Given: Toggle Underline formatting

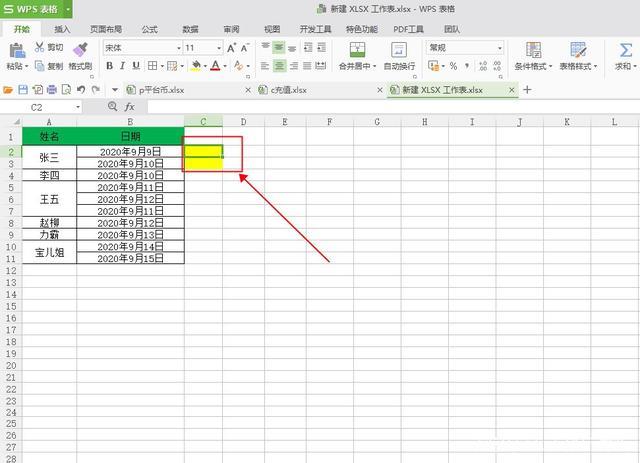Looking at the screenshot, I should click(x=136, y=66).
